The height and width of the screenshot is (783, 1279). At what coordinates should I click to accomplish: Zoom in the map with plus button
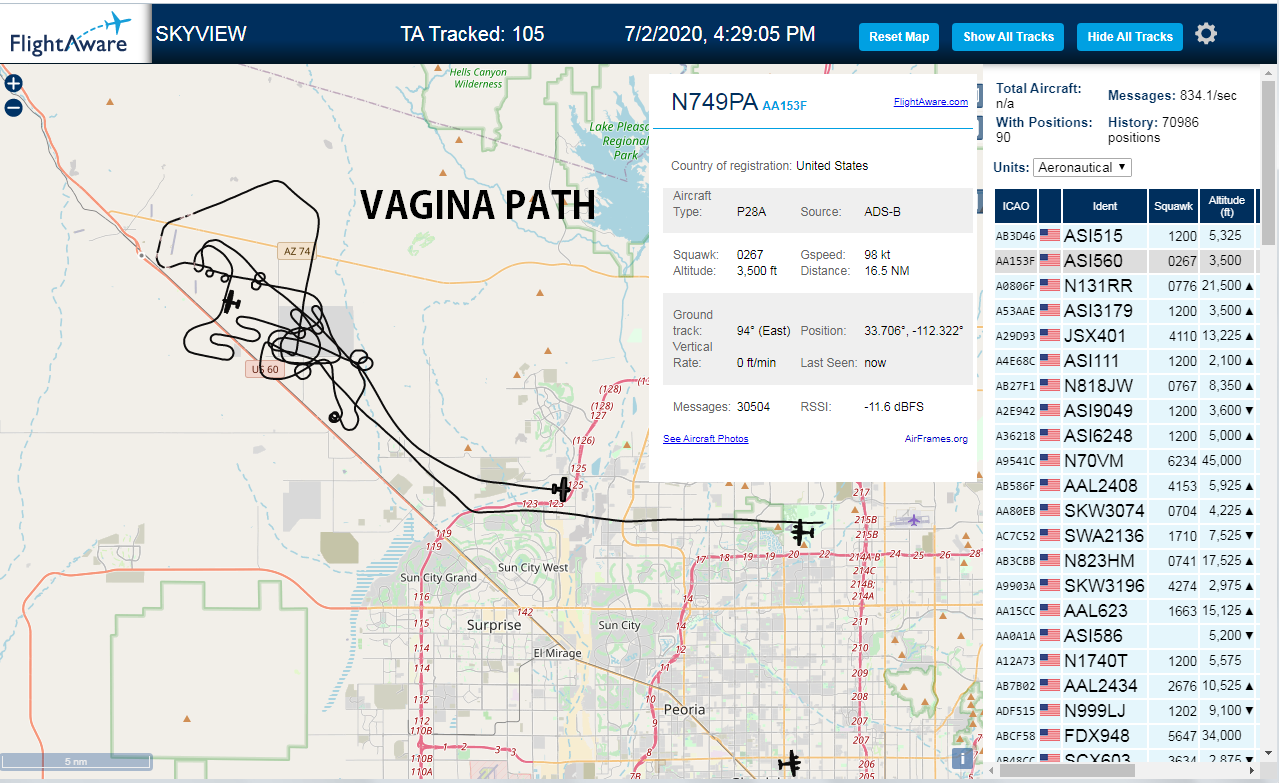(x=14, y=84)
